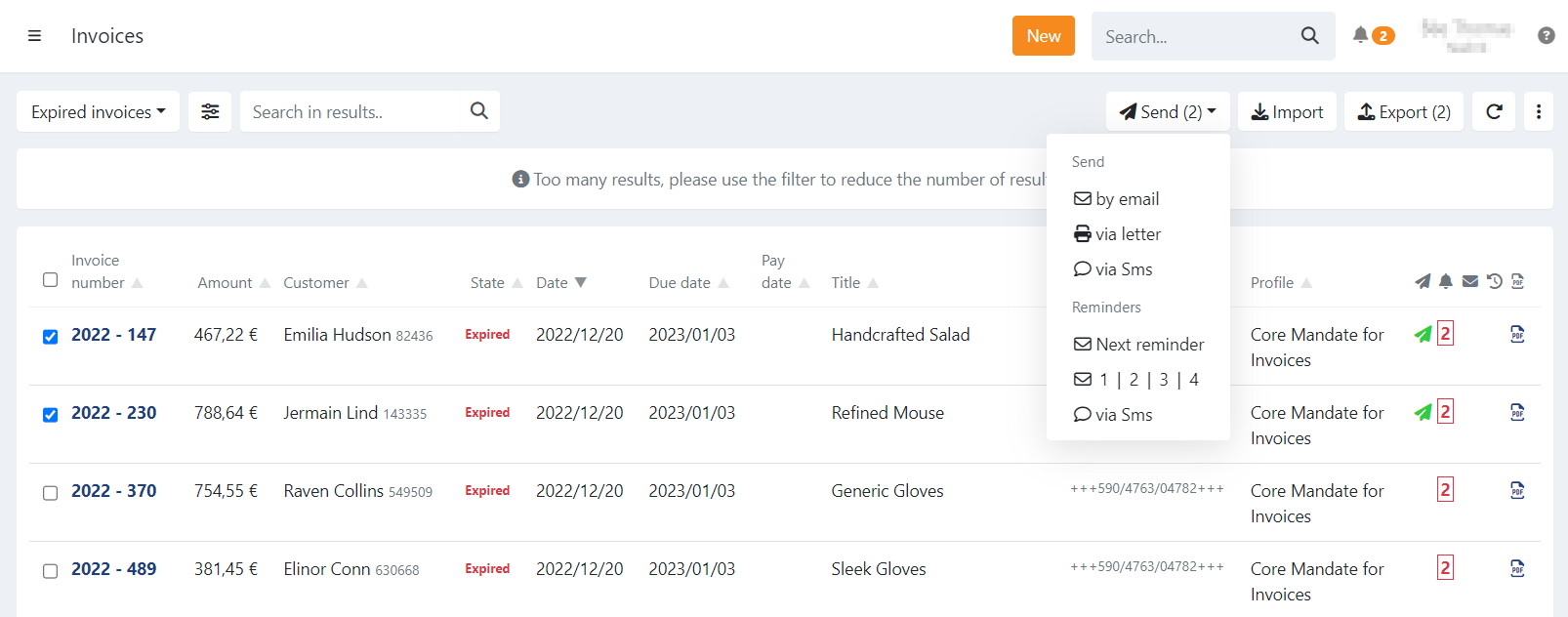Click green sent icon for invoice 2022 - 230
Image resolution: width=1568 pixels, height=617 pixels.
pyautogui.click(x=1423, y=412)
